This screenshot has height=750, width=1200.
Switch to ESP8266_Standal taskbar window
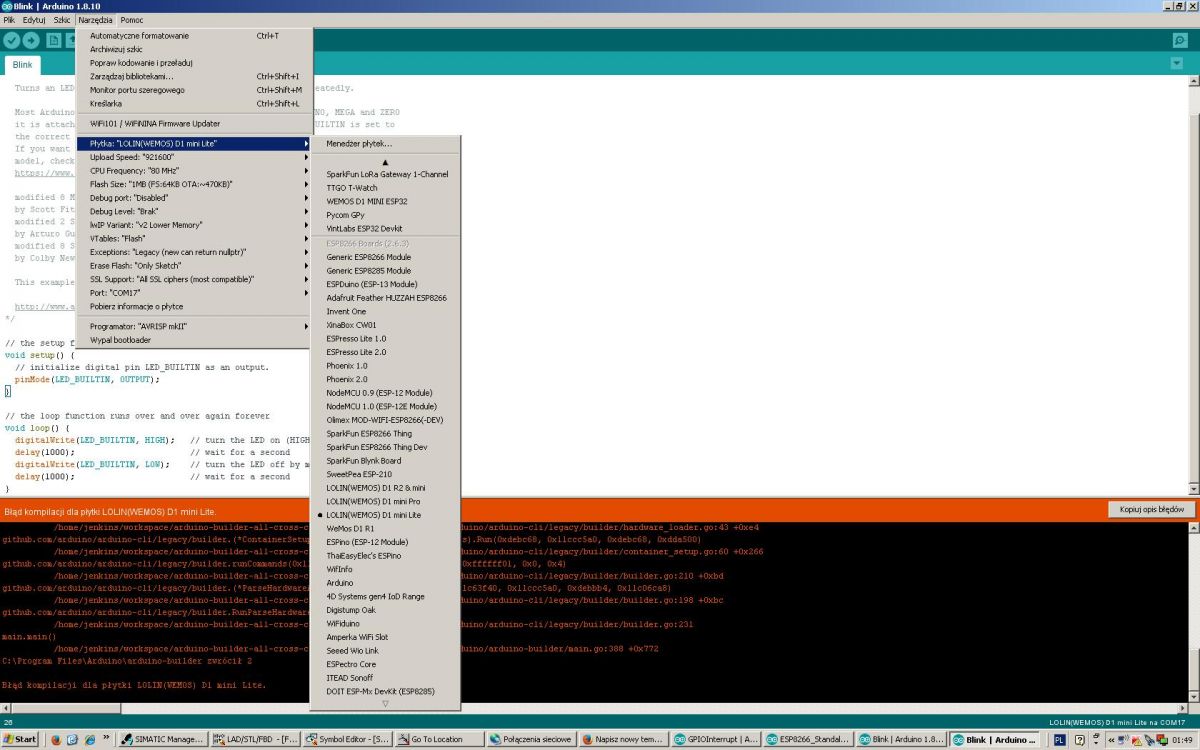point(808,740)
